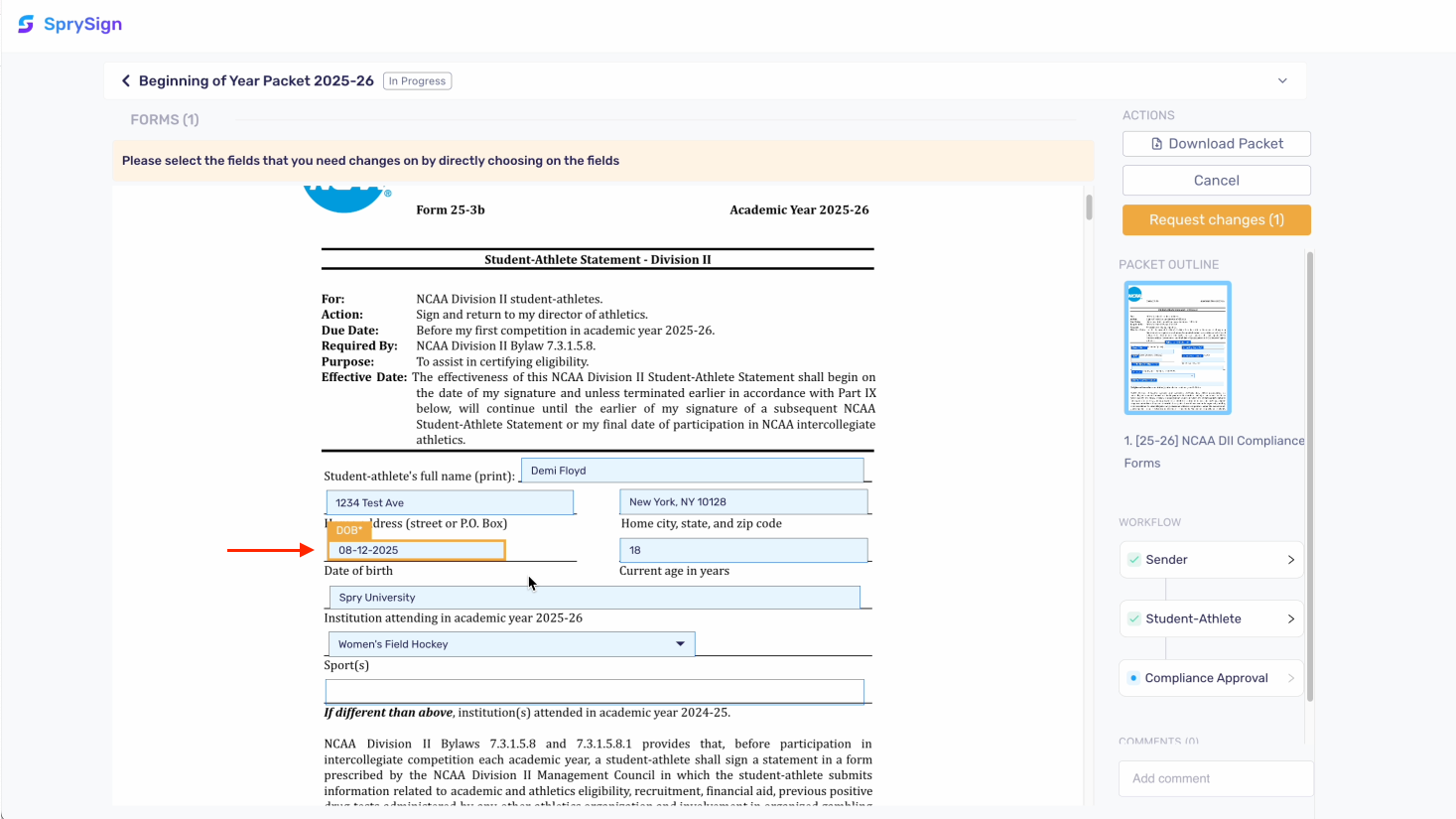
Task: Click the back arrow beside packet title
Action: click(x=126, y=80)
